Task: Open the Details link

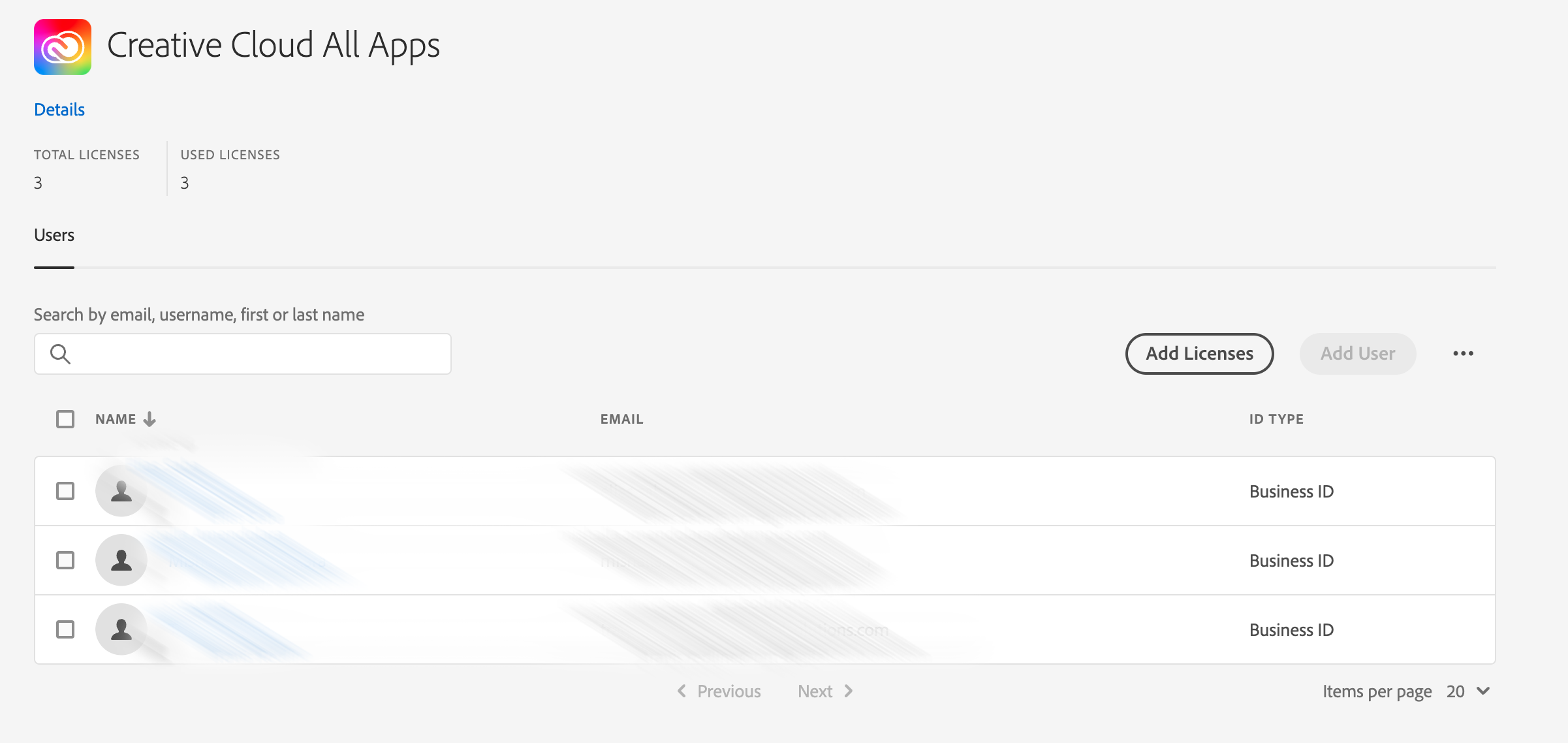Action: 59,109
